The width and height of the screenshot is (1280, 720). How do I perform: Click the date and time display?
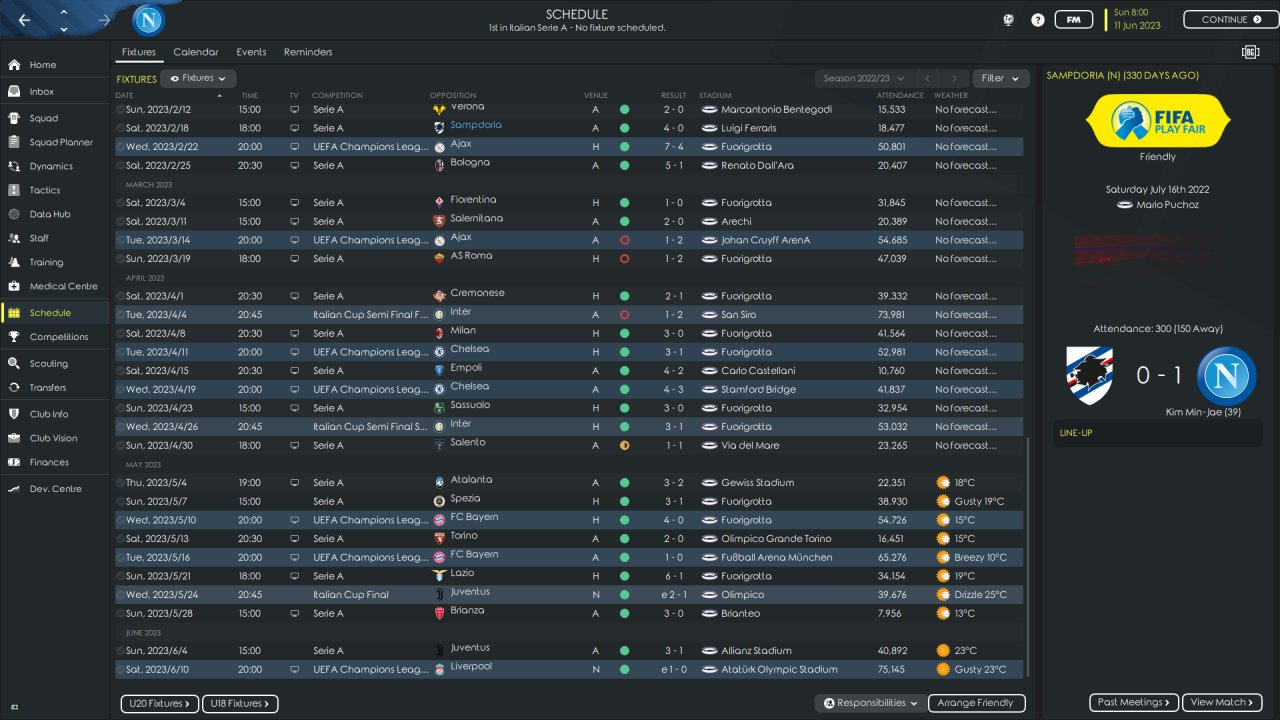tap(1136, 20)
